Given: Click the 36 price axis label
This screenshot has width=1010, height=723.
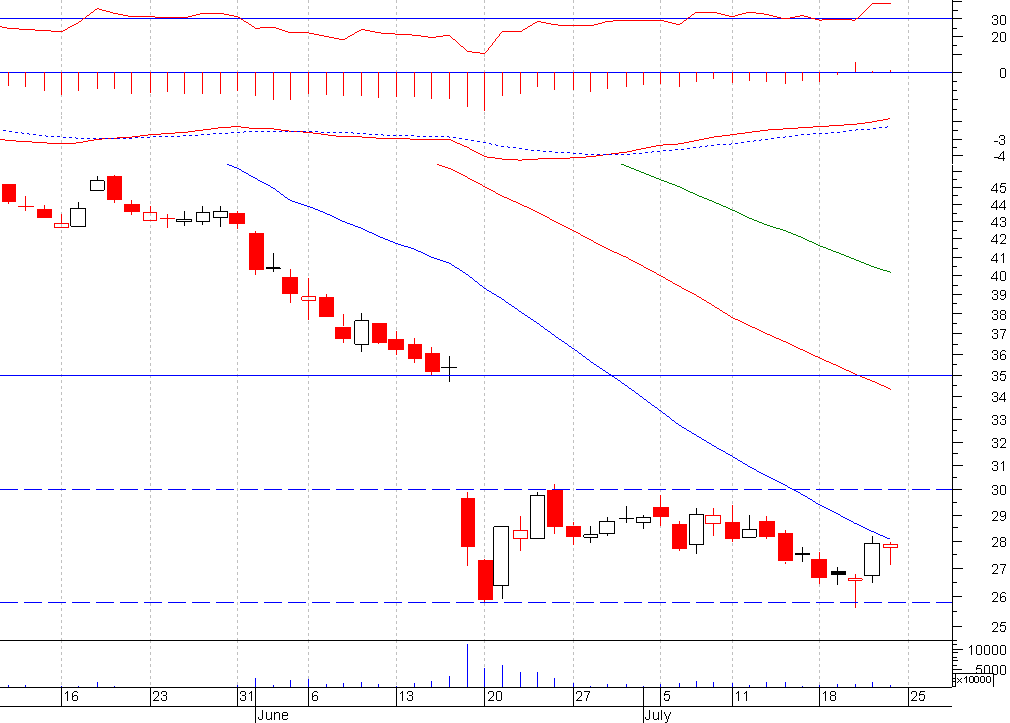Looking at the screenshot, I should pos(998,355).
